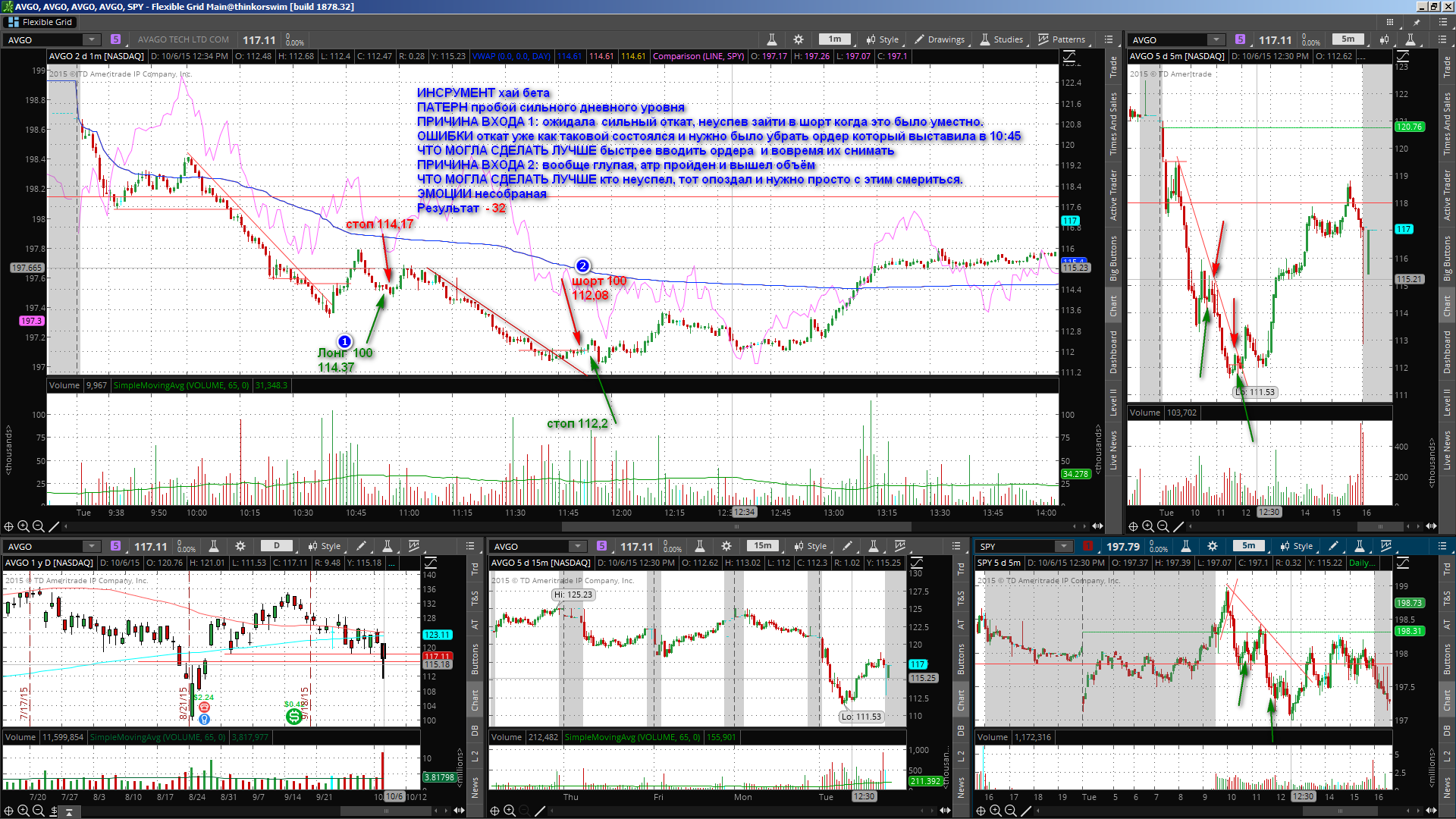The height and width of the screenshot is (819, 1456).
Task: Click the pencil drawings icon in daily chart toolbar
Action: point(361,546)
